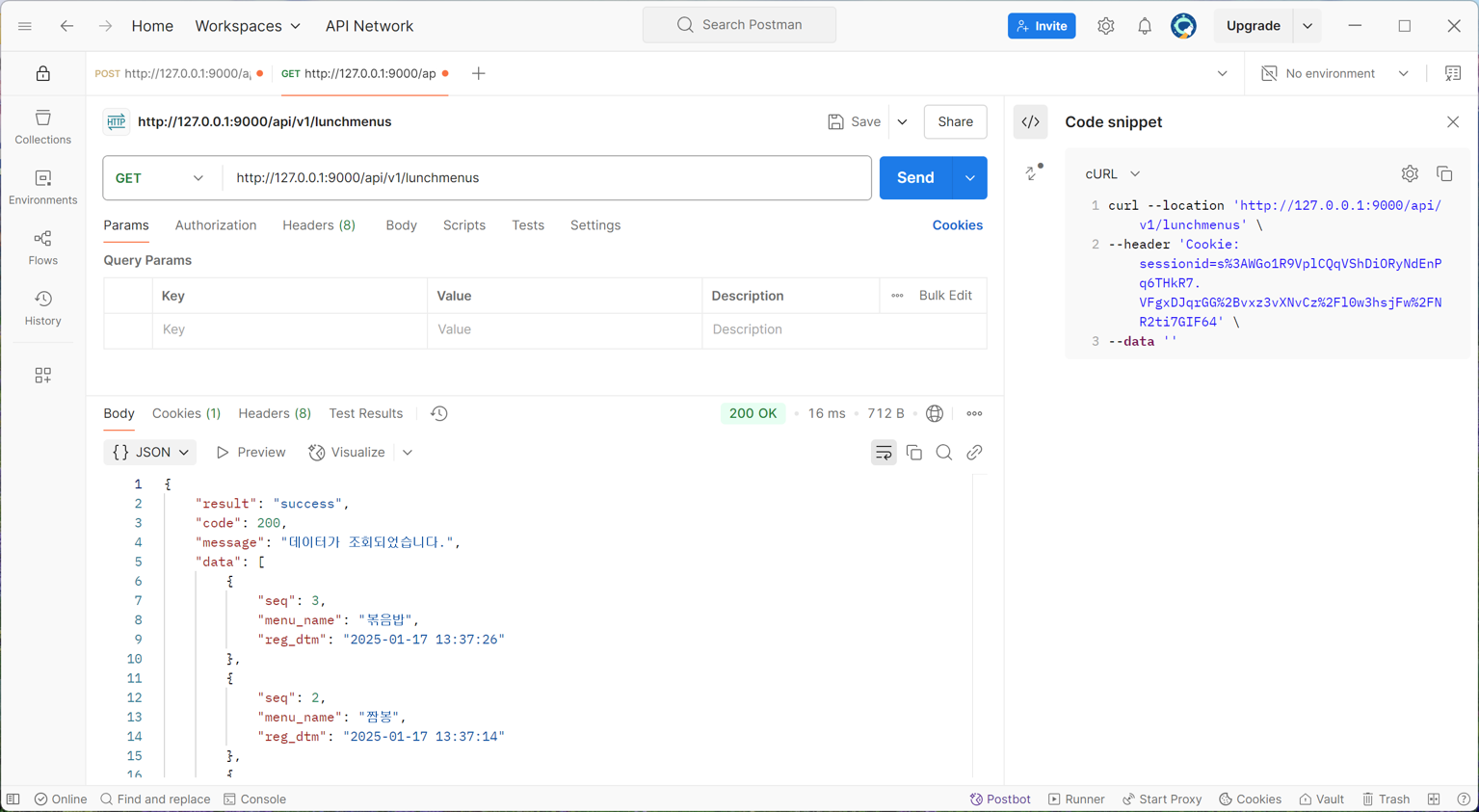Image resolution: width=1479 pixels, height=812 pixels.
Task: Open Postman settings gear in header
Action: pos(1105,26)
